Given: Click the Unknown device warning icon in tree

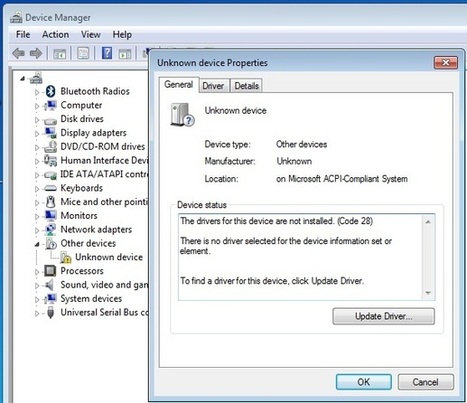Looking at the screenshot, I should click(x=66, y=257).
